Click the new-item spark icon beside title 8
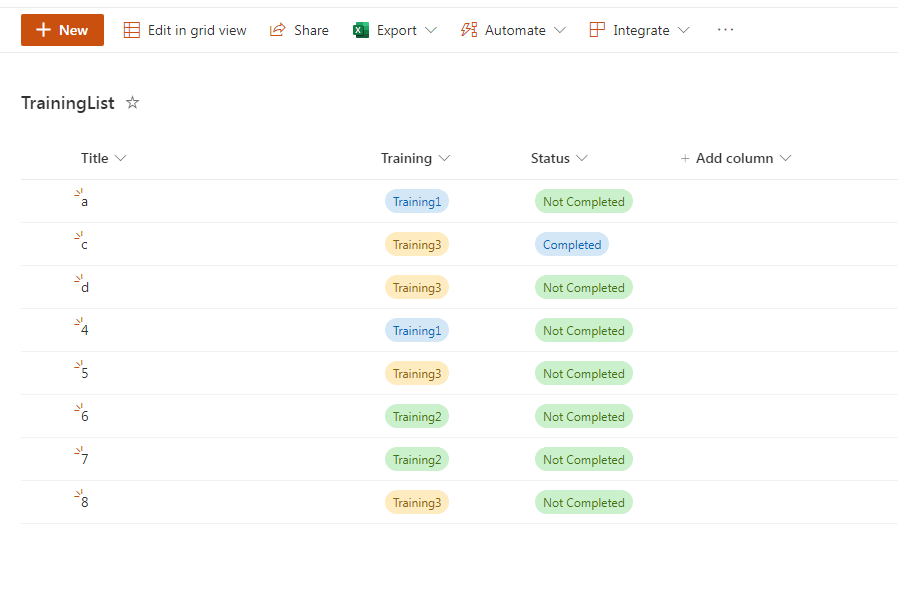The image size is (898, 603). (78, 494)
